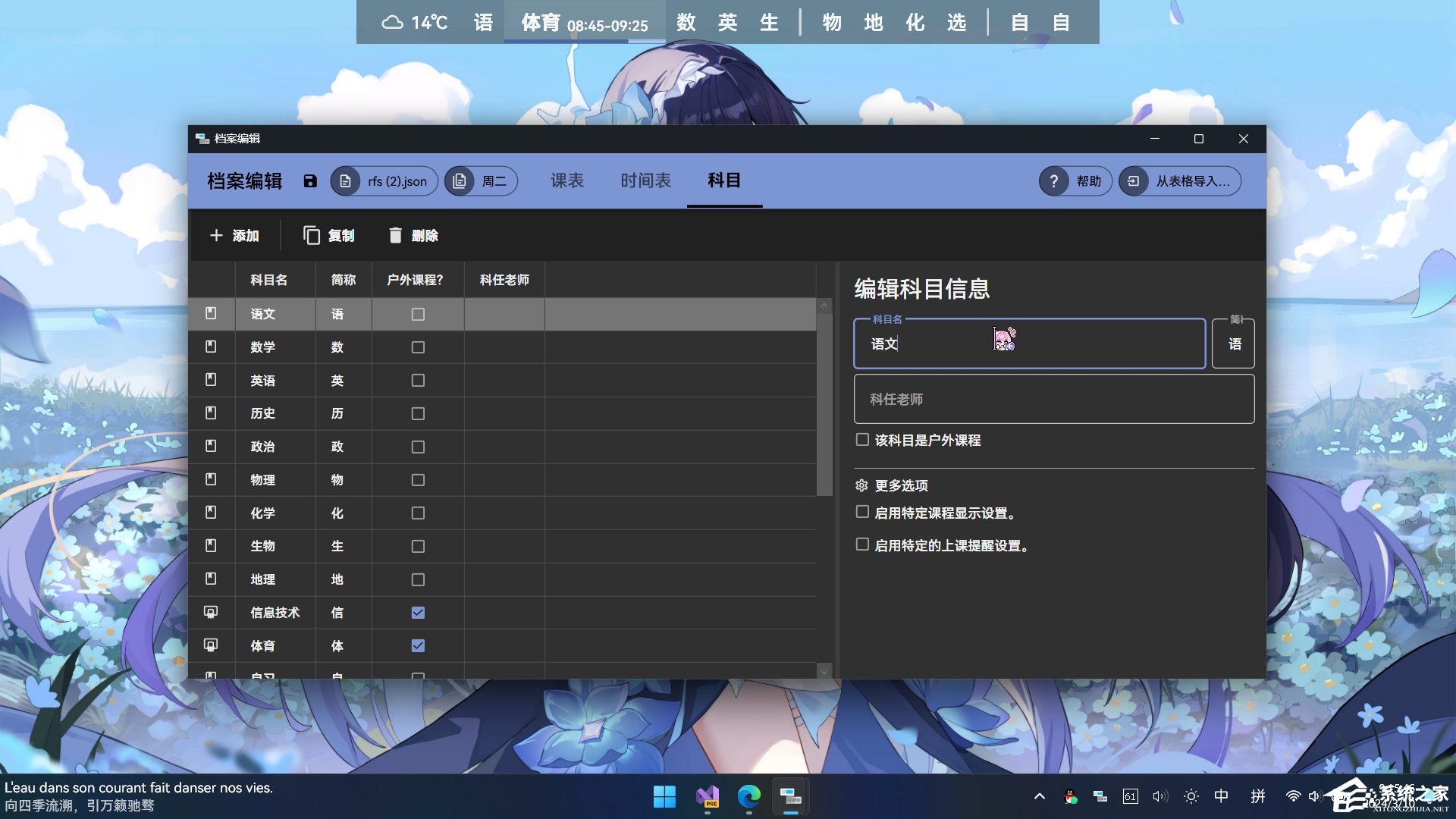This screenshot has height=819, width=1456.
Task: Click 从表格导入 import button
Action: (x=1180, y=181)
